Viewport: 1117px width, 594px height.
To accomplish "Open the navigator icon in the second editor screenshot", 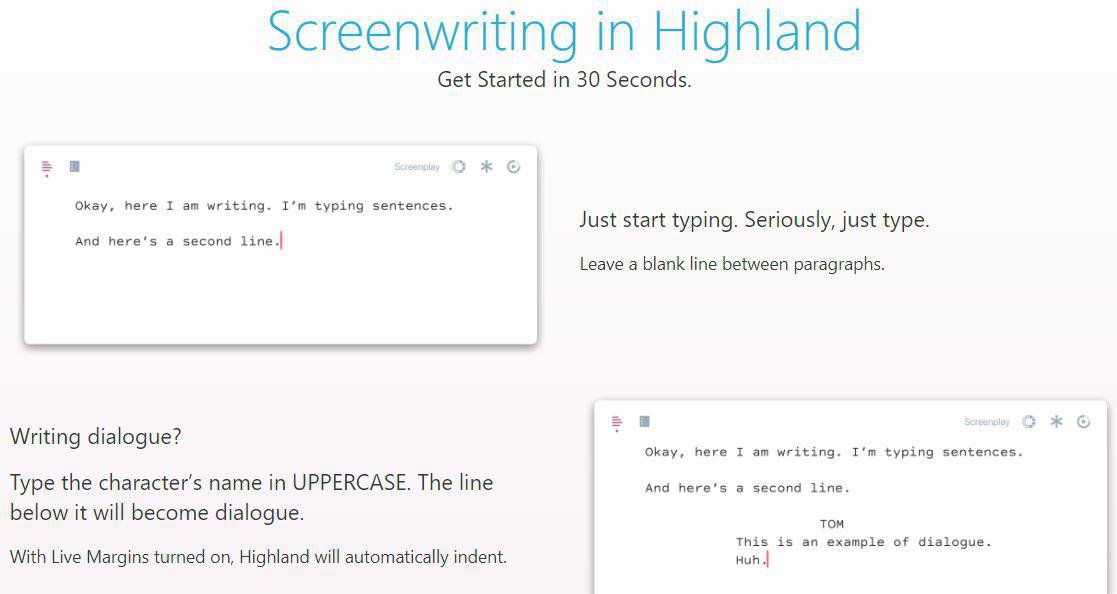I will pos(617,423).
